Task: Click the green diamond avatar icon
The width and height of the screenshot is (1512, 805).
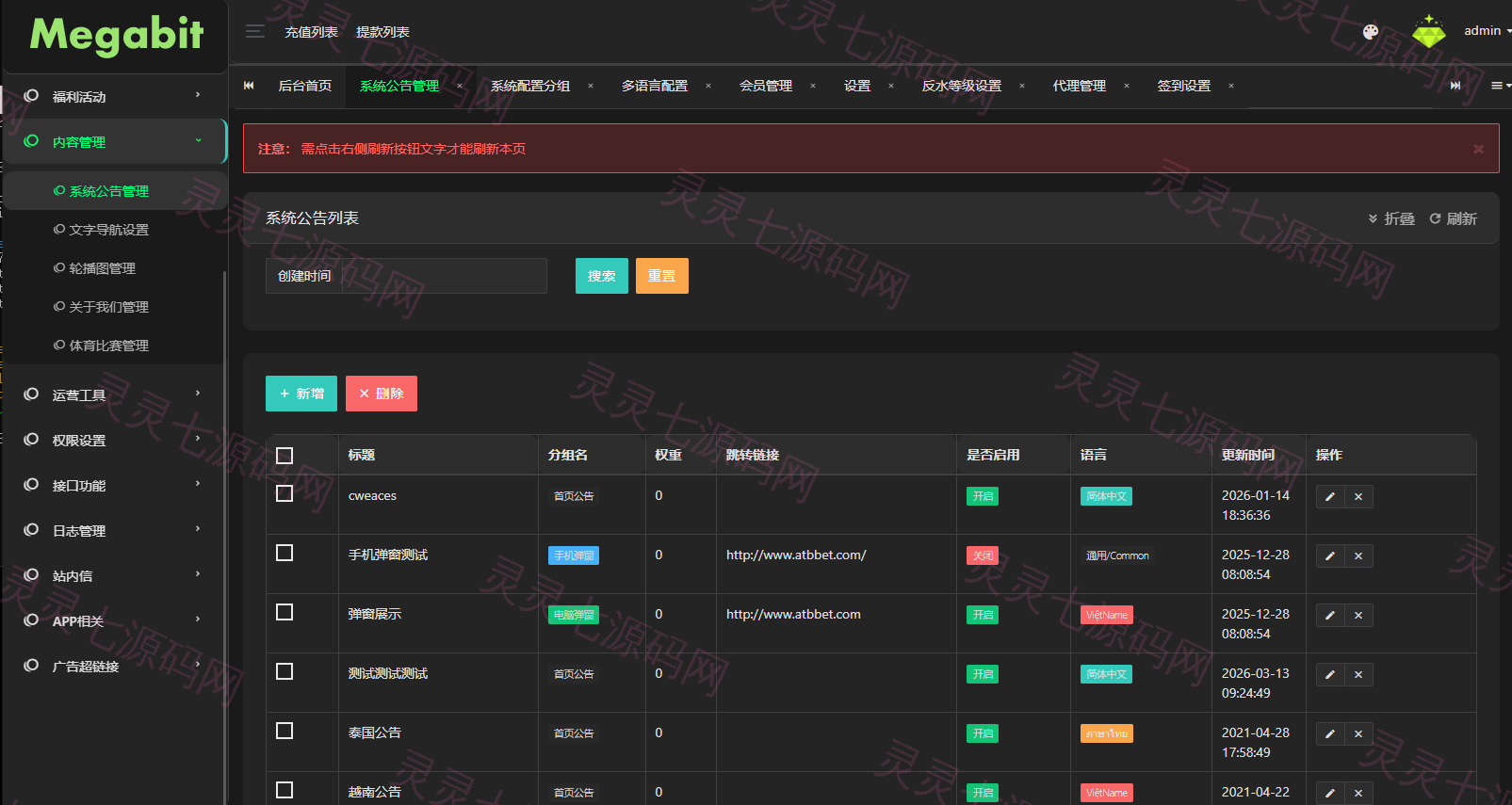Action: [1429, 32]
